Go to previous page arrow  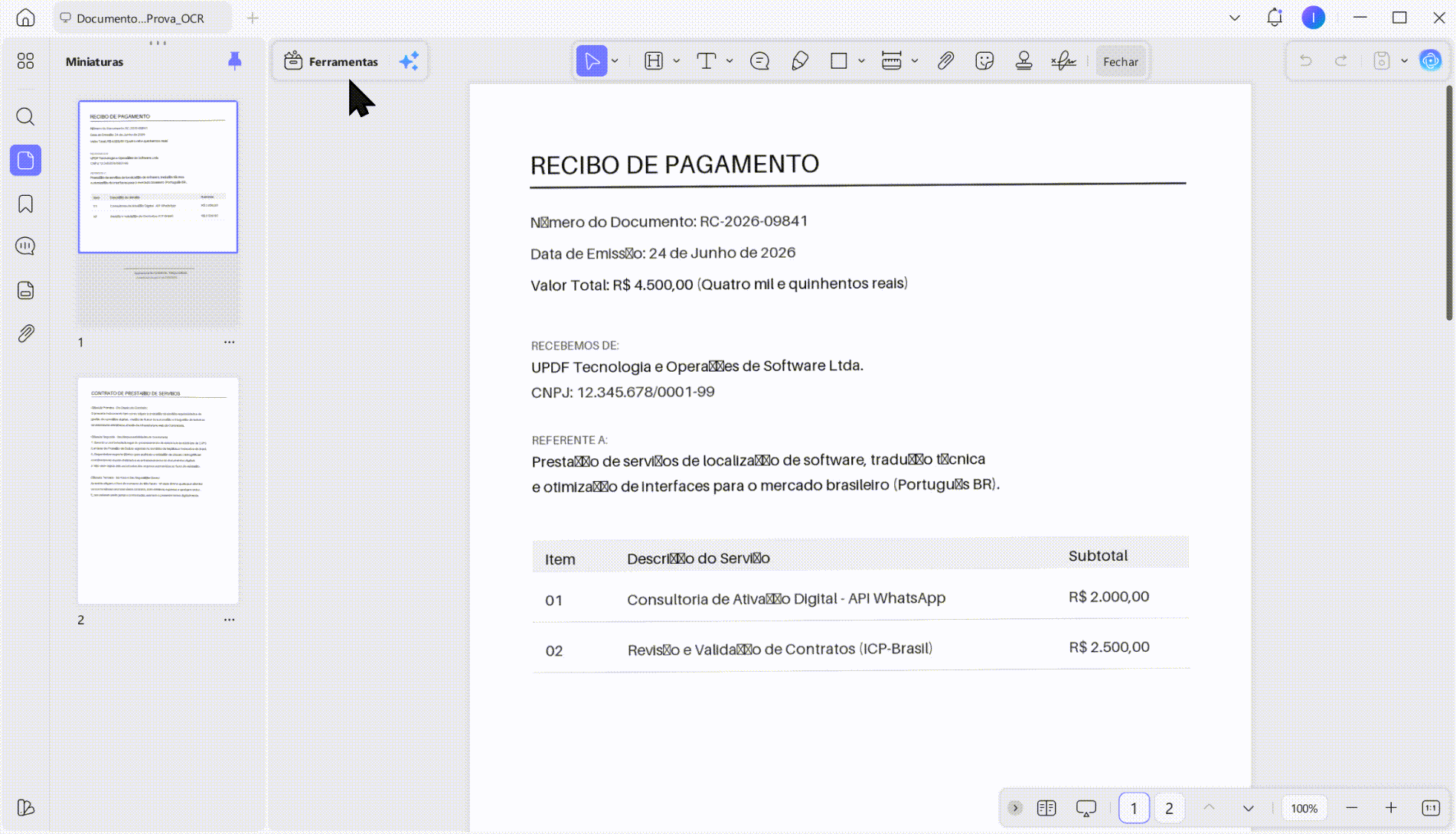[1209, 808]
